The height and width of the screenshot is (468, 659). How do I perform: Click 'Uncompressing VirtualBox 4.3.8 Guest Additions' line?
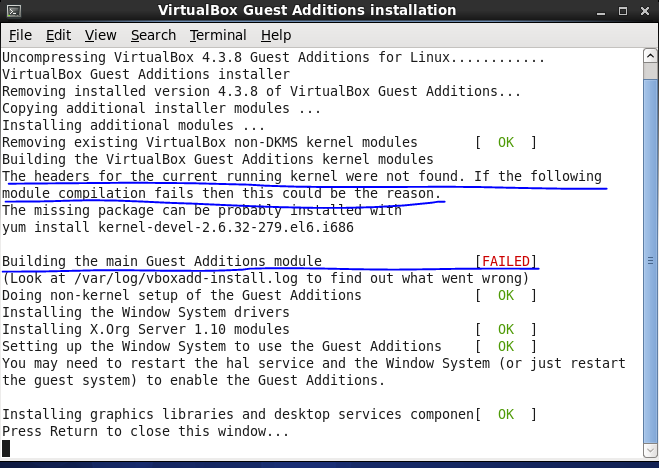[x=274, y=57]
